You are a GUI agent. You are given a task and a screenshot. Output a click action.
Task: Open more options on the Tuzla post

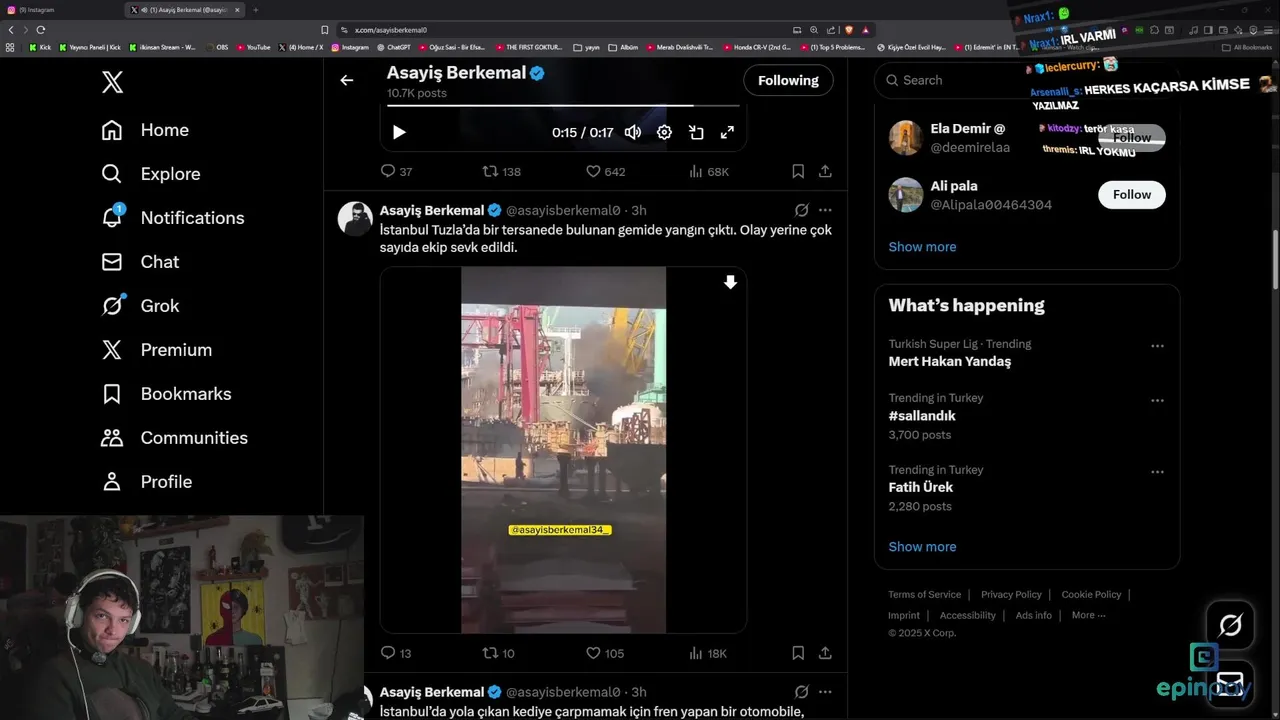click(x=825, y=210)
